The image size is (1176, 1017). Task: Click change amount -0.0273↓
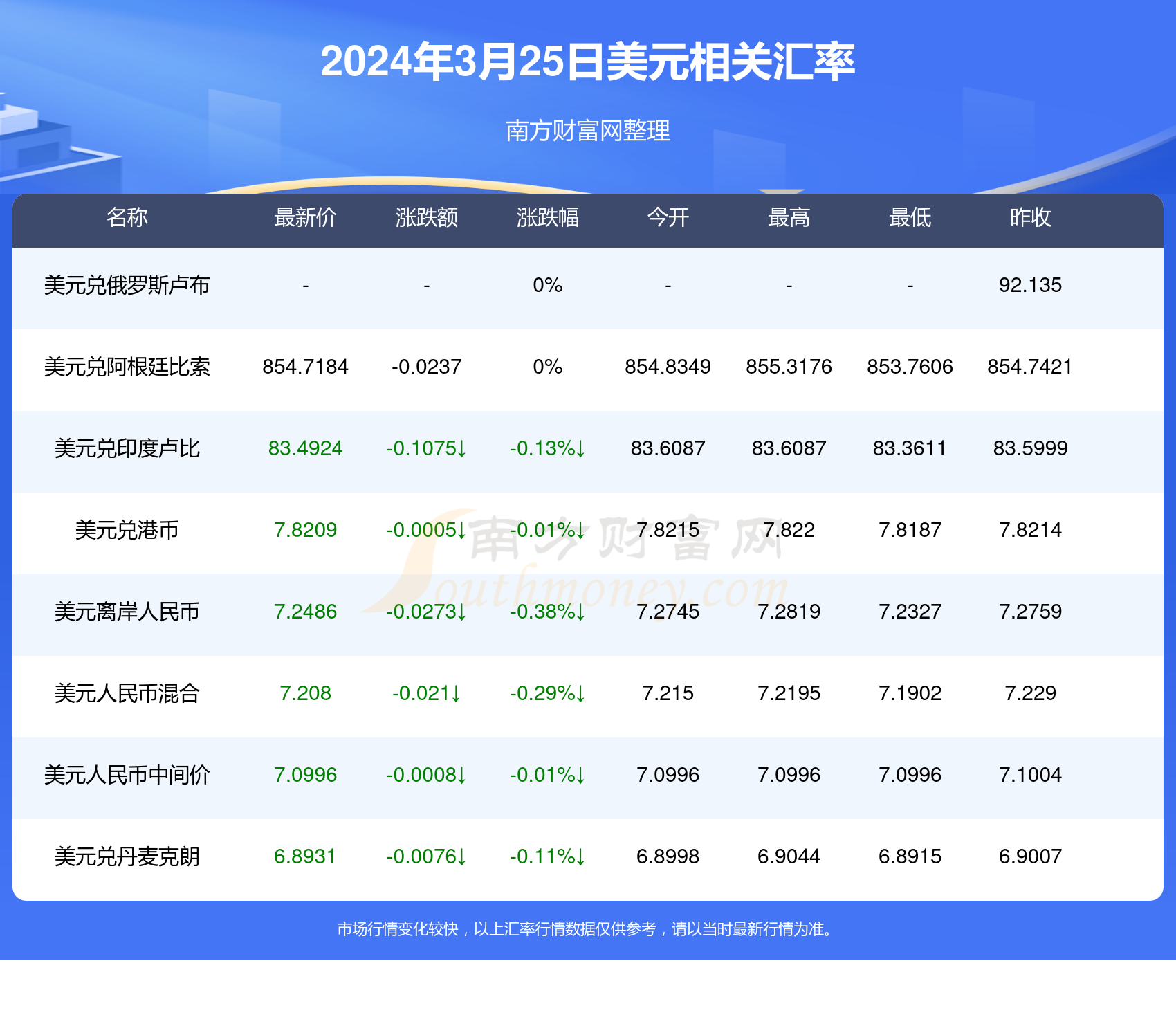pos(426,612)
